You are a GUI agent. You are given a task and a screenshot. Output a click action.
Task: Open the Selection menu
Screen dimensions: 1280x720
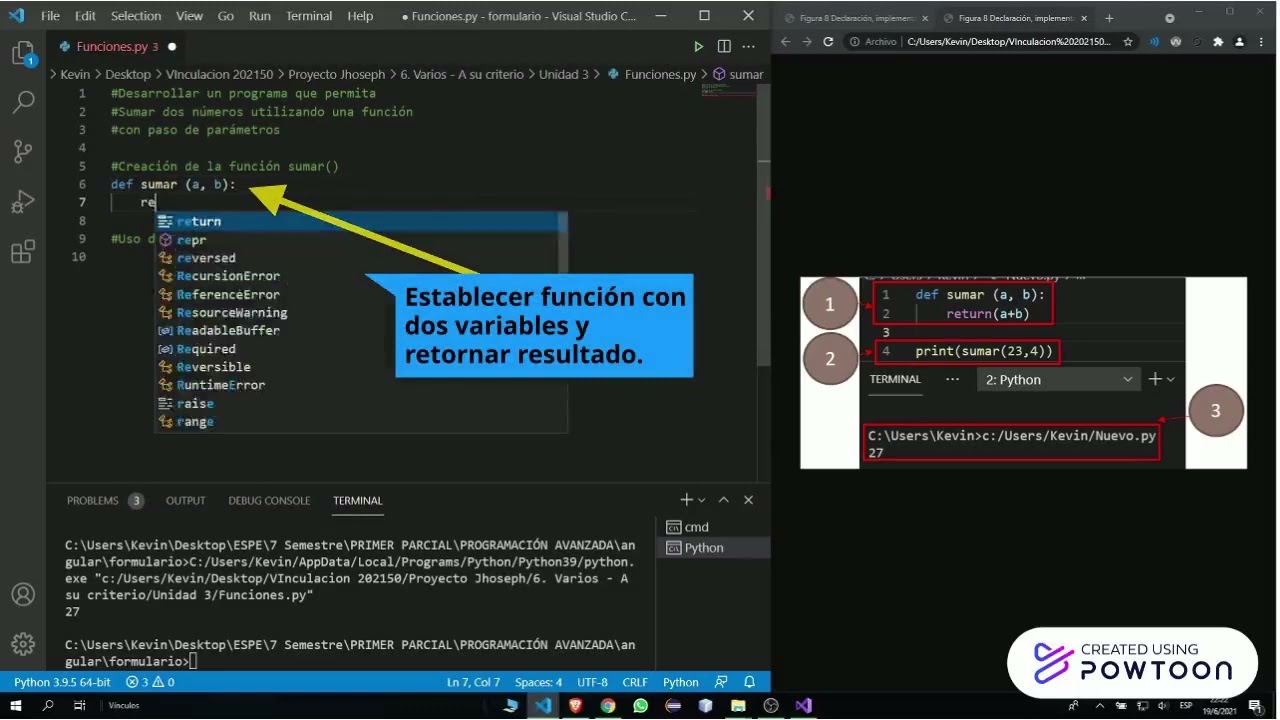(x=136, y=16)
